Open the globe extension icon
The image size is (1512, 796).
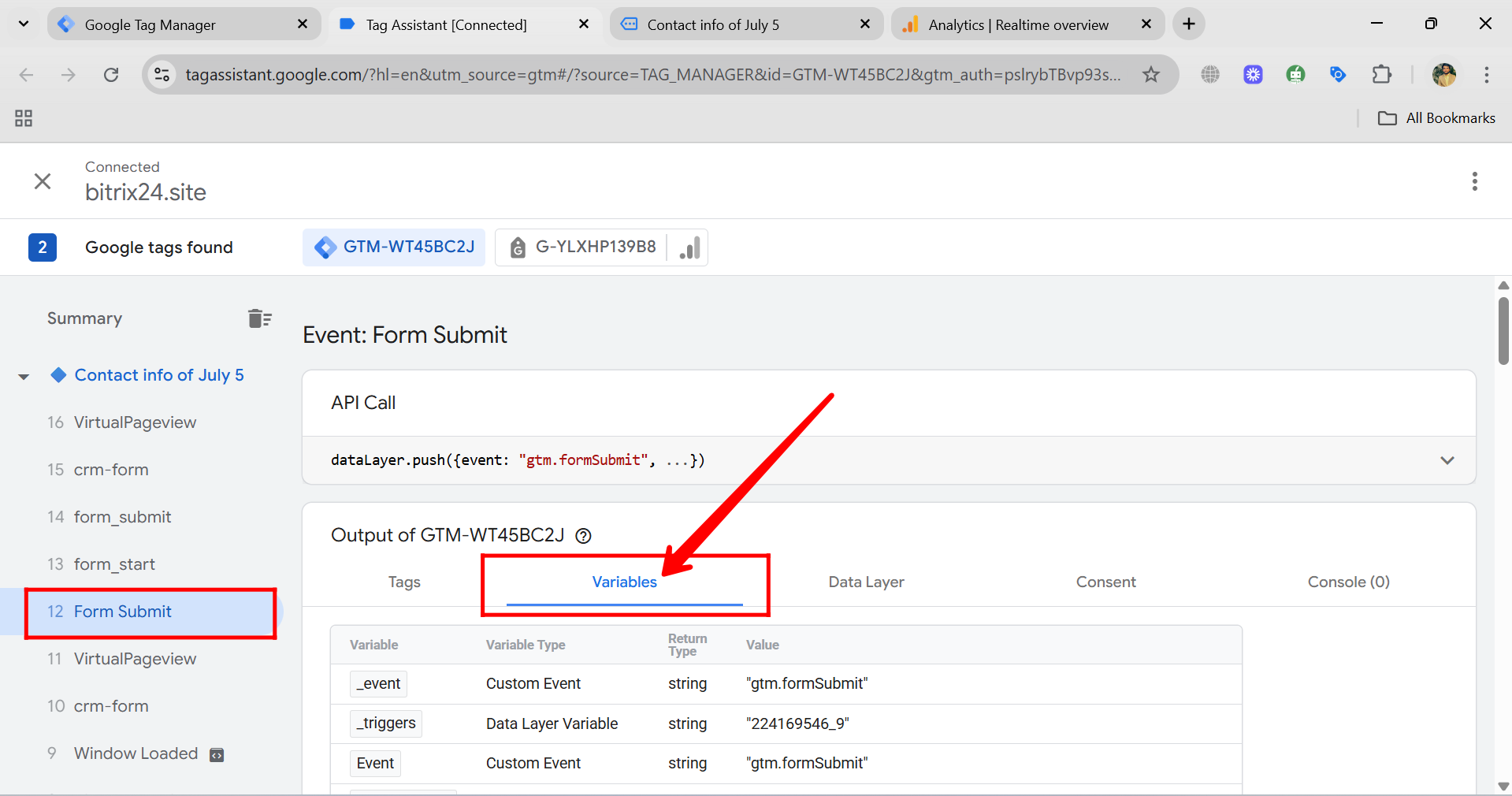point(1210,75)
